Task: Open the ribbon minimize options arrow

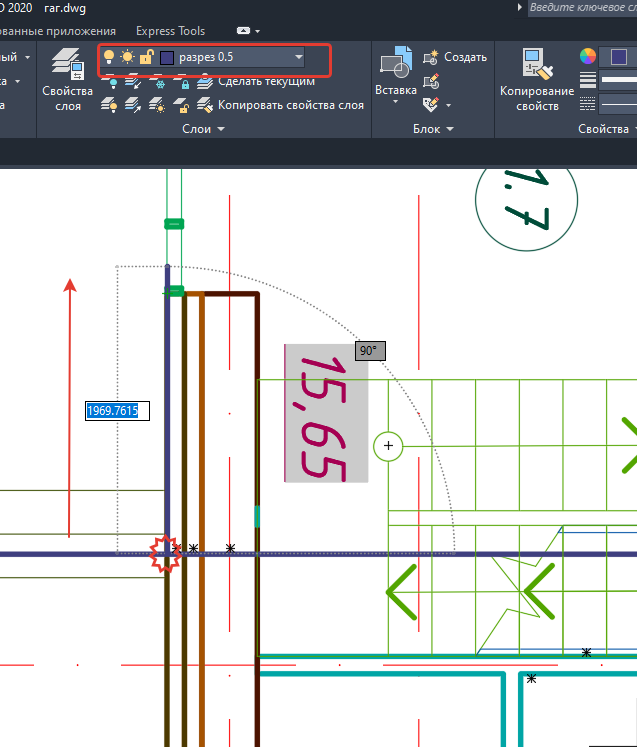Action: tap(258, 31)
